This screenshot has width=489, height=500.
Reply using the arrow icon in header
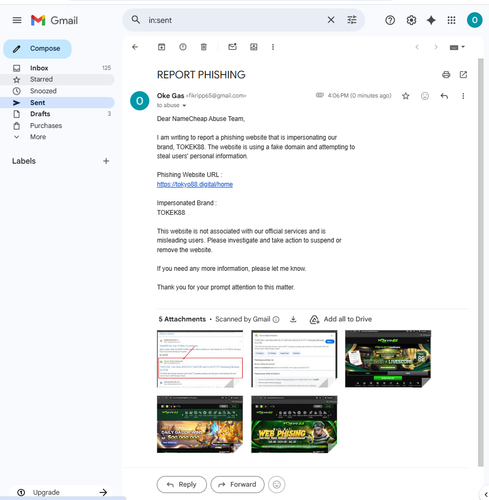pyautogui.click(x=444, y=96)
